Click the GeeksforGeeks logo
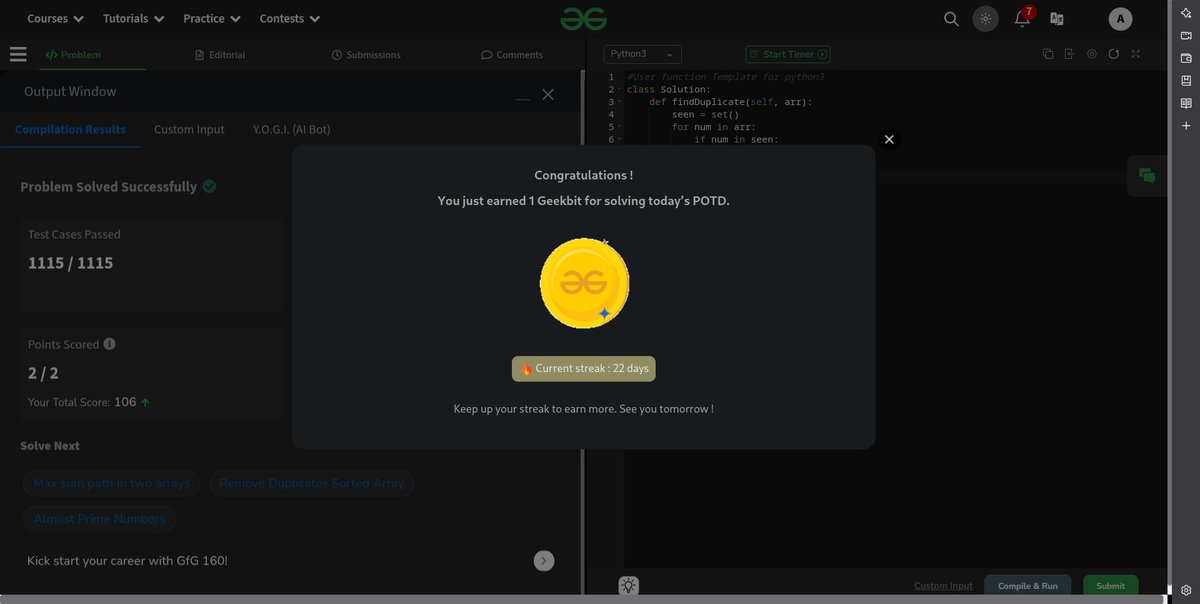The width and height of the screenshot is (1200, 604). coord(584,18)
